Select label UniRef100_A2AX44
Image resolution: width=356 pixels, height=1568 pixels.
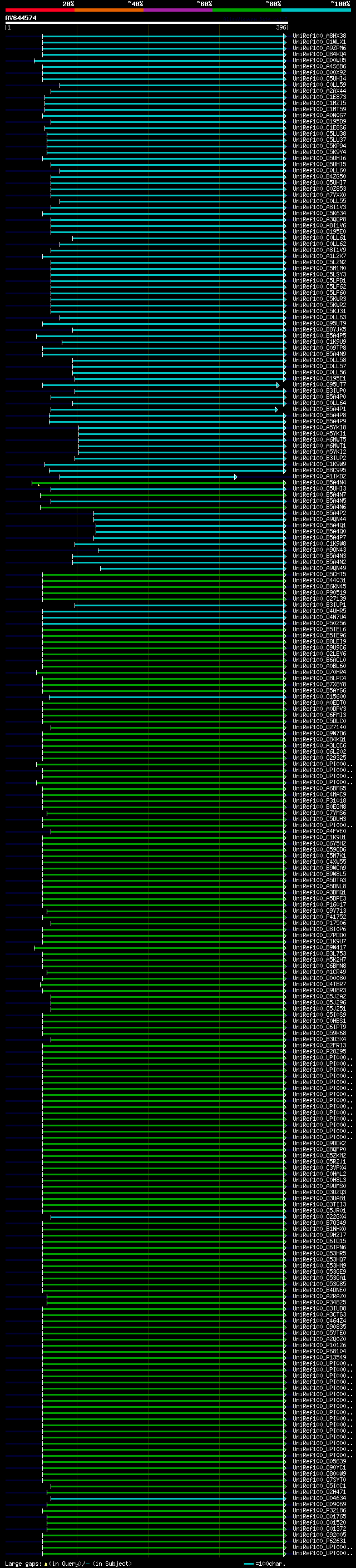click(x=319, y=91)
